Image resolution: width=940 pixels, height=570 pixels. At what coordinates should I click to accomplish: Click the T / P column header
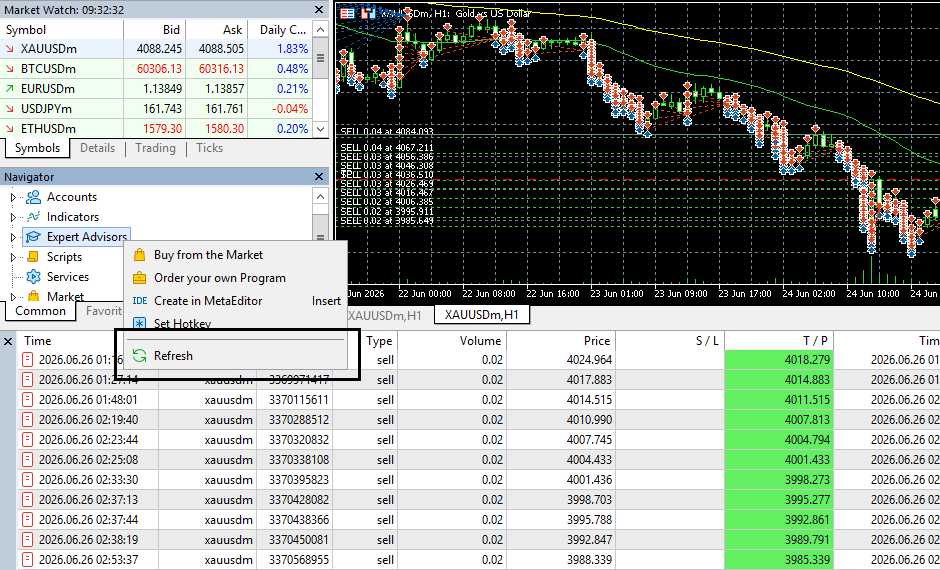click(x=779, y=340)
